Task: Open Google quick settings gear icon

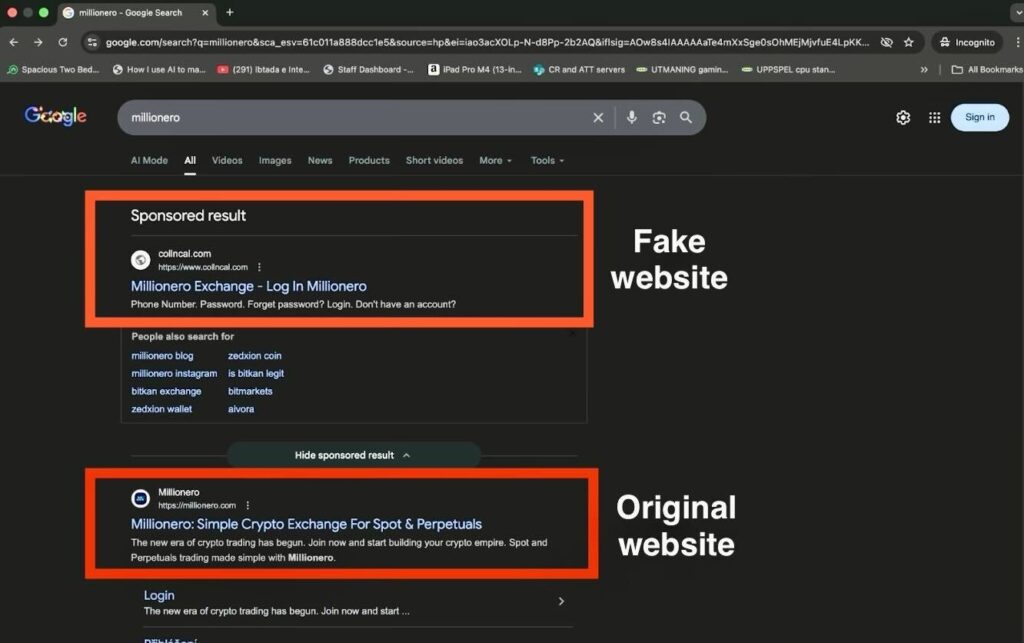Action: point(903,117)
